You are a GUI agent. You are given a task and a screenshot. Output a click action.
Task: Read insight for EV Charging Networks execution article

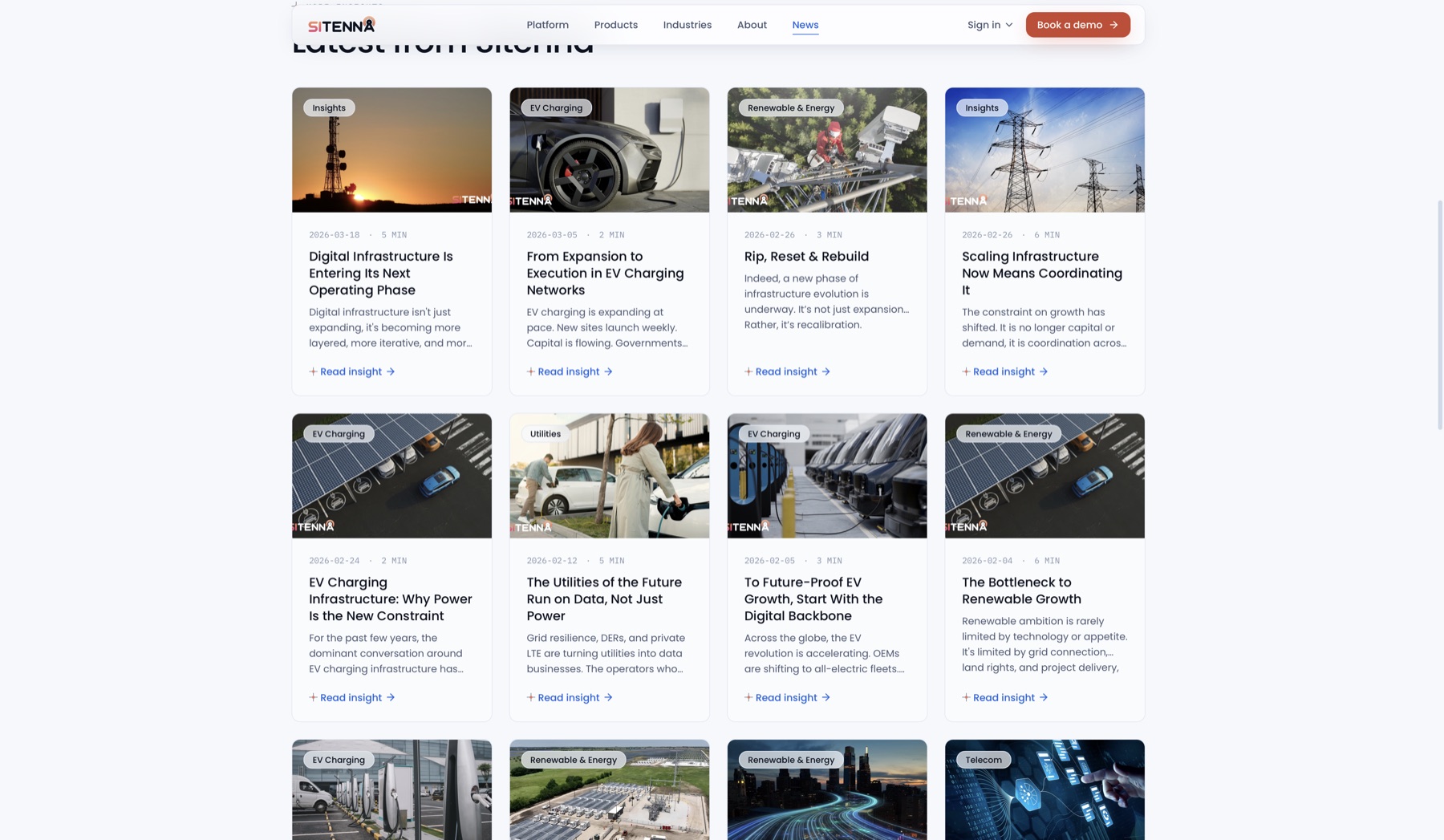click(570, 371)
